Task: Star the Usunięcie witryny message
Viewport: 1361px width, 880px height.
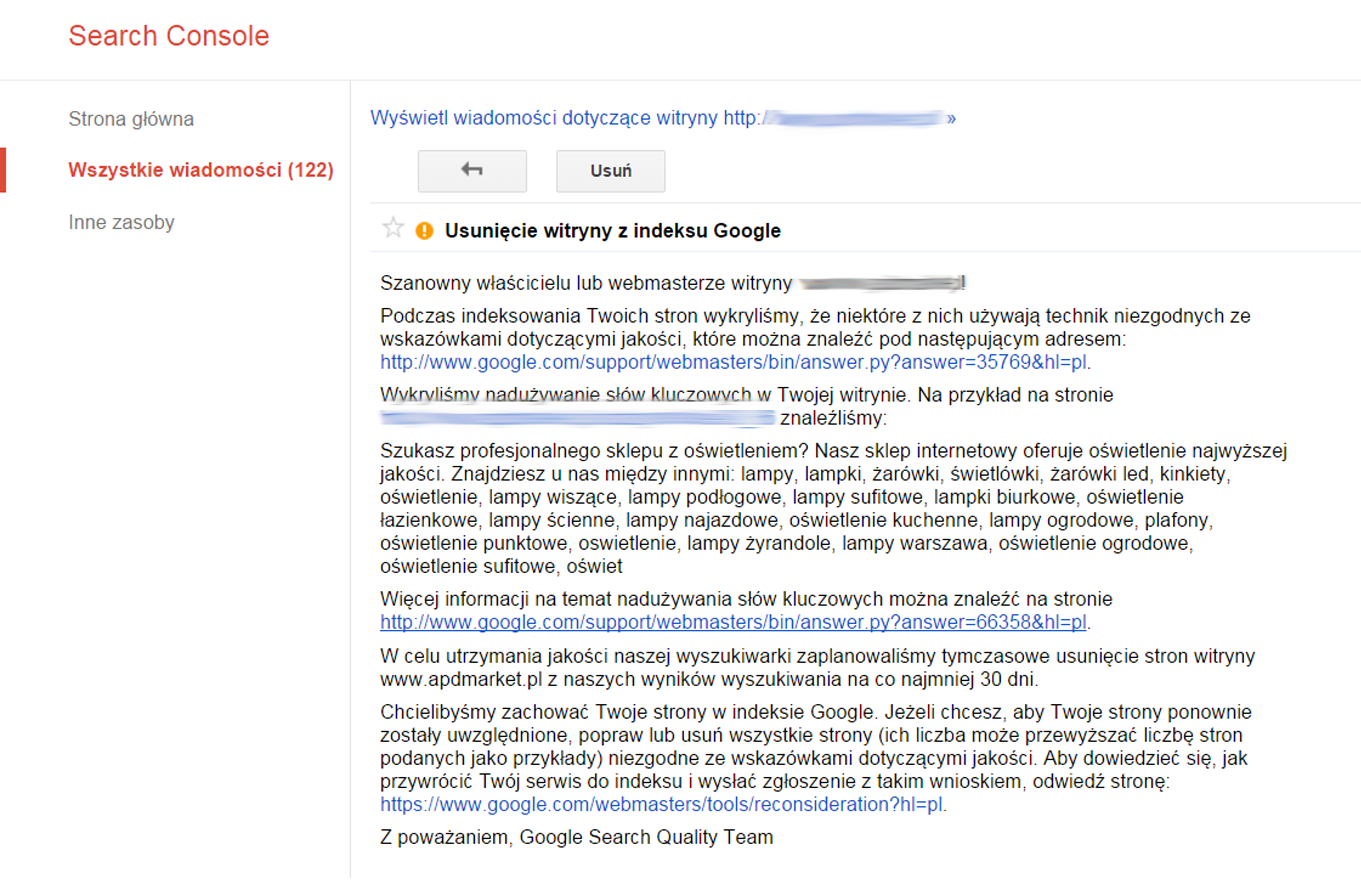Action: (393, 230)
